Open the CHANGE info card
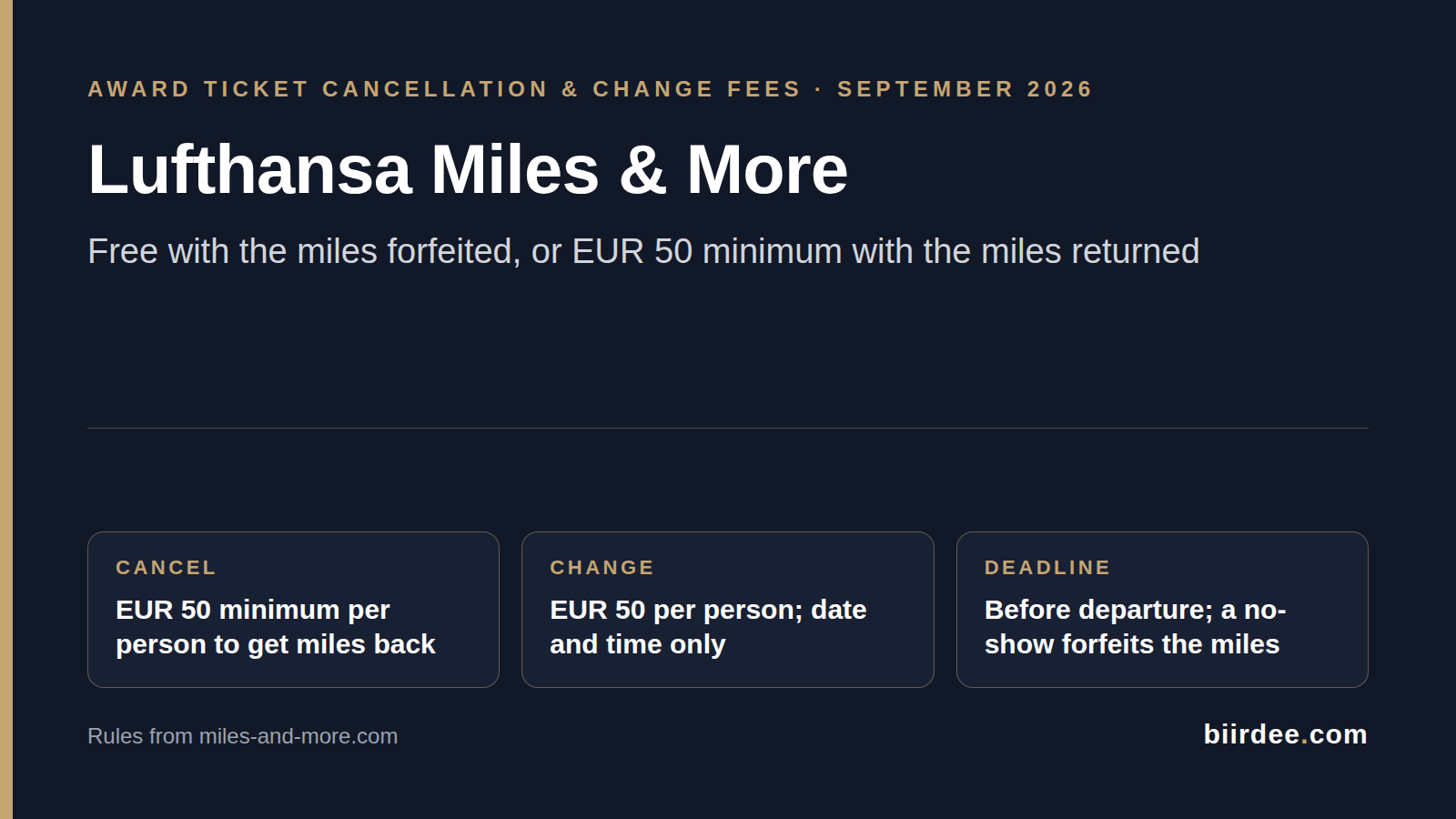This screenshot has height=819, width=1456. point(728,610)
